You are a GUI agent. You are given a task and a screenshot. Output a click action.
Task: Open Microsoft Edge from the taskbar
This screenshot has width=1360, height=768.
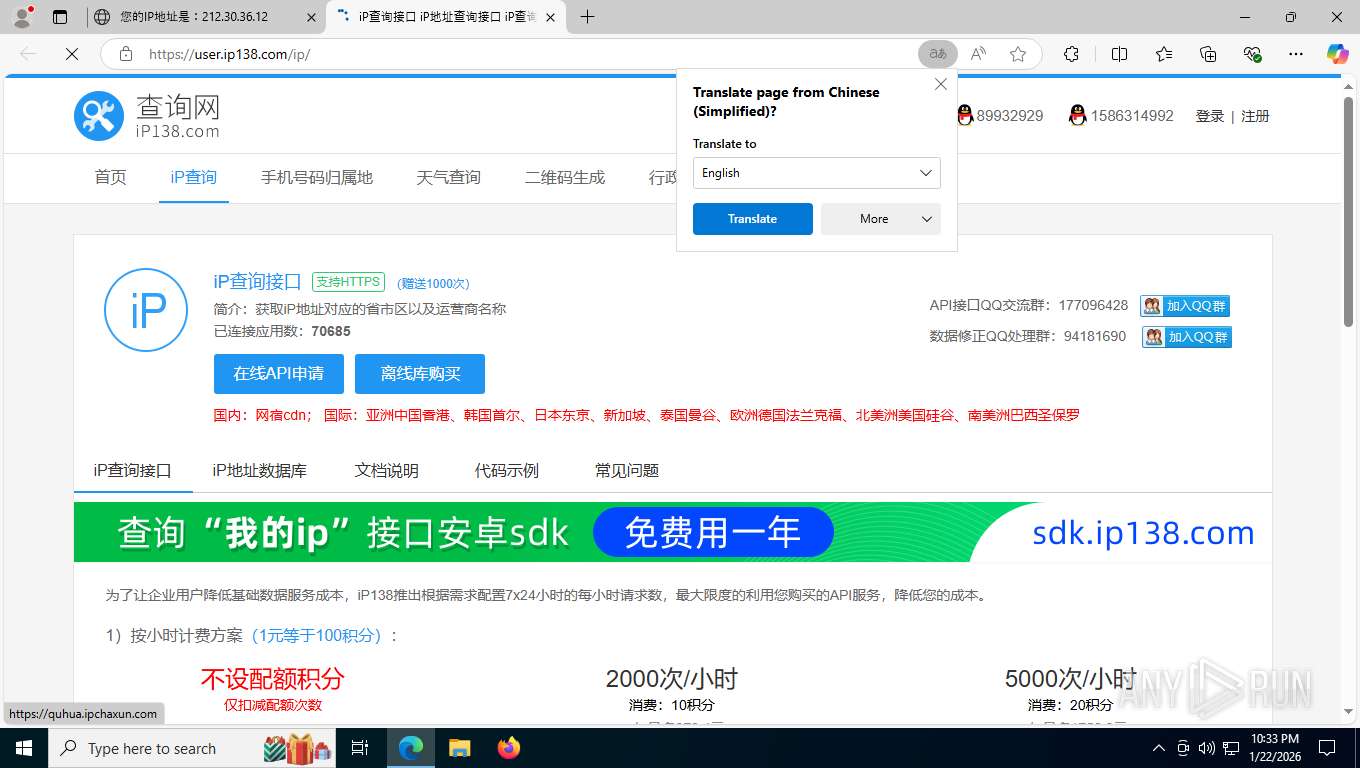(411, 748)
